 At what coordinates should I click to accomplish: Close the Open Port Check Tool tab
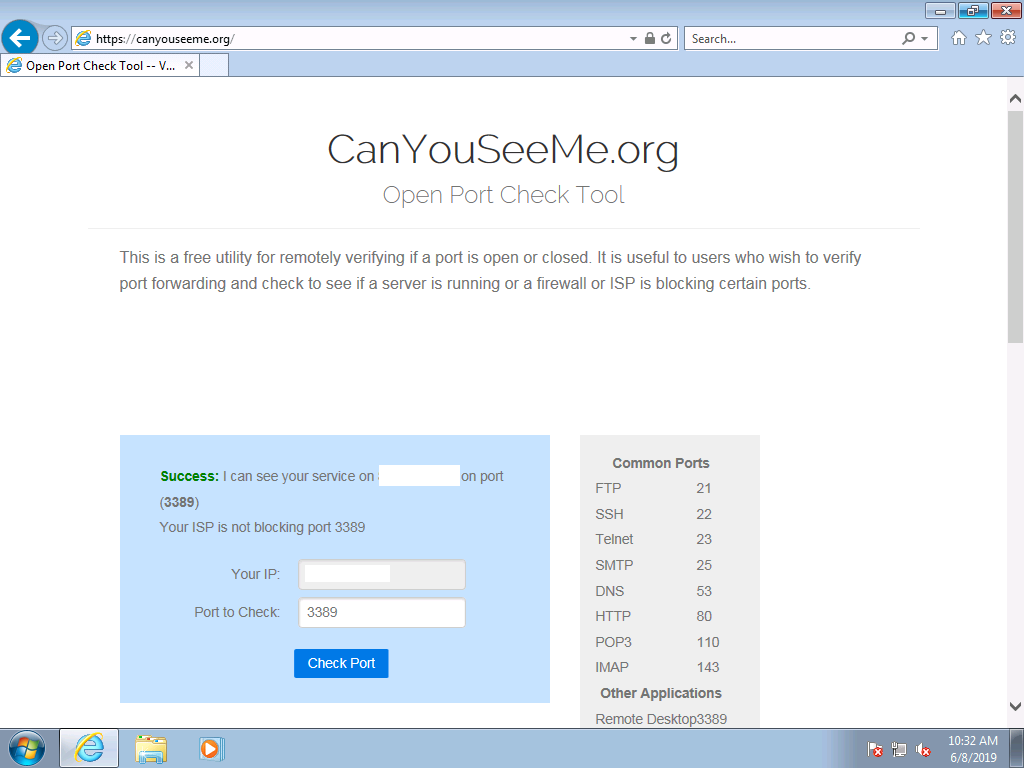[189, 65]
